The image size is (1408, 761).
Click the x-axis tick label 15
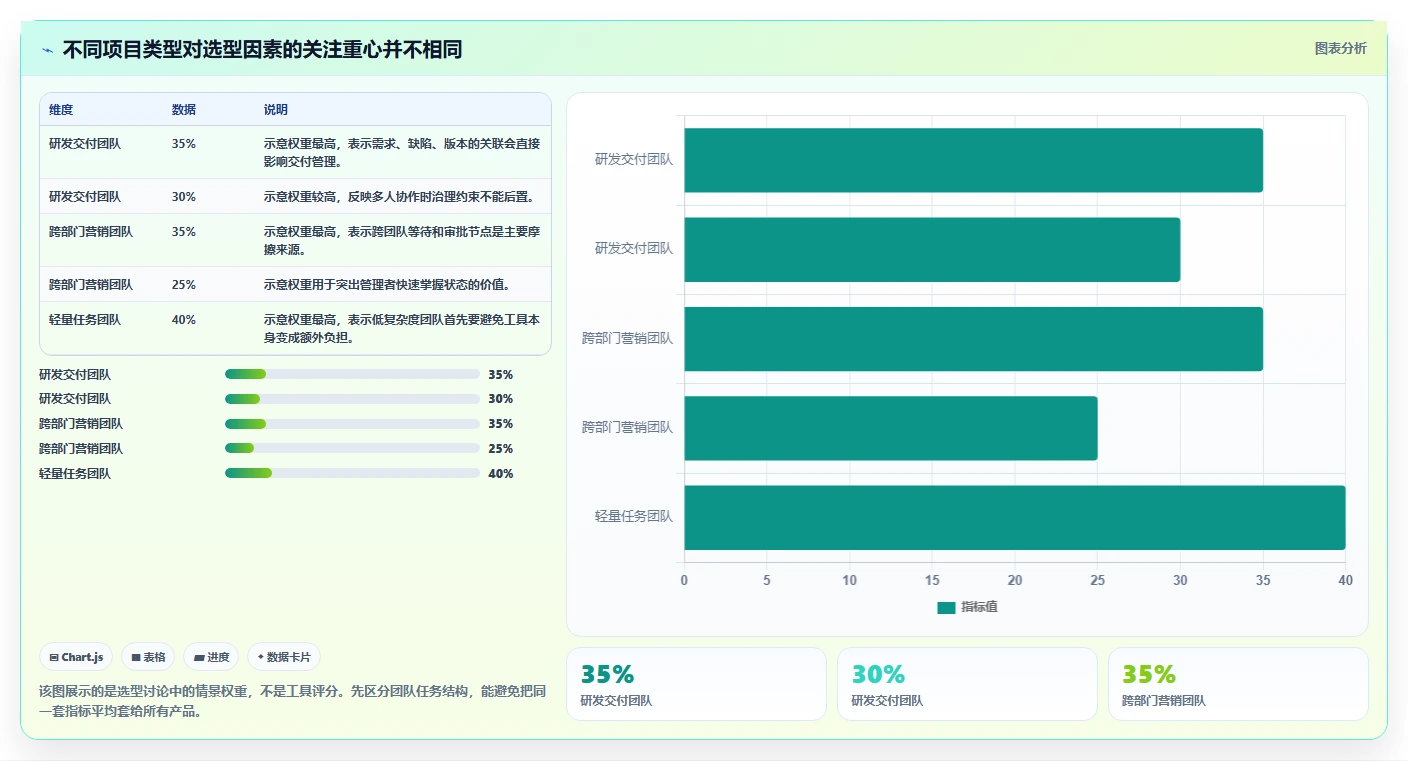tap(932, 580)
